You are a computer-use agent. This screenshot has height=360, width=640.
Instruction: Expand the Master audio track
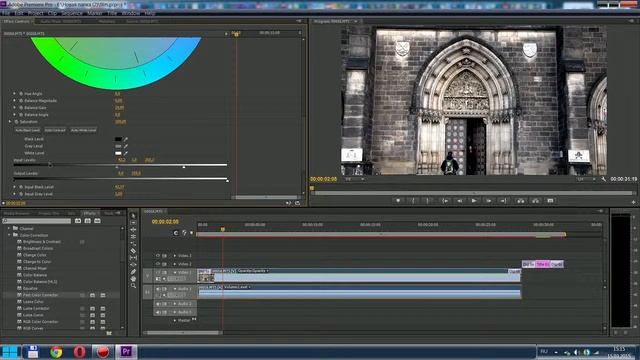[x=175, y=320]
